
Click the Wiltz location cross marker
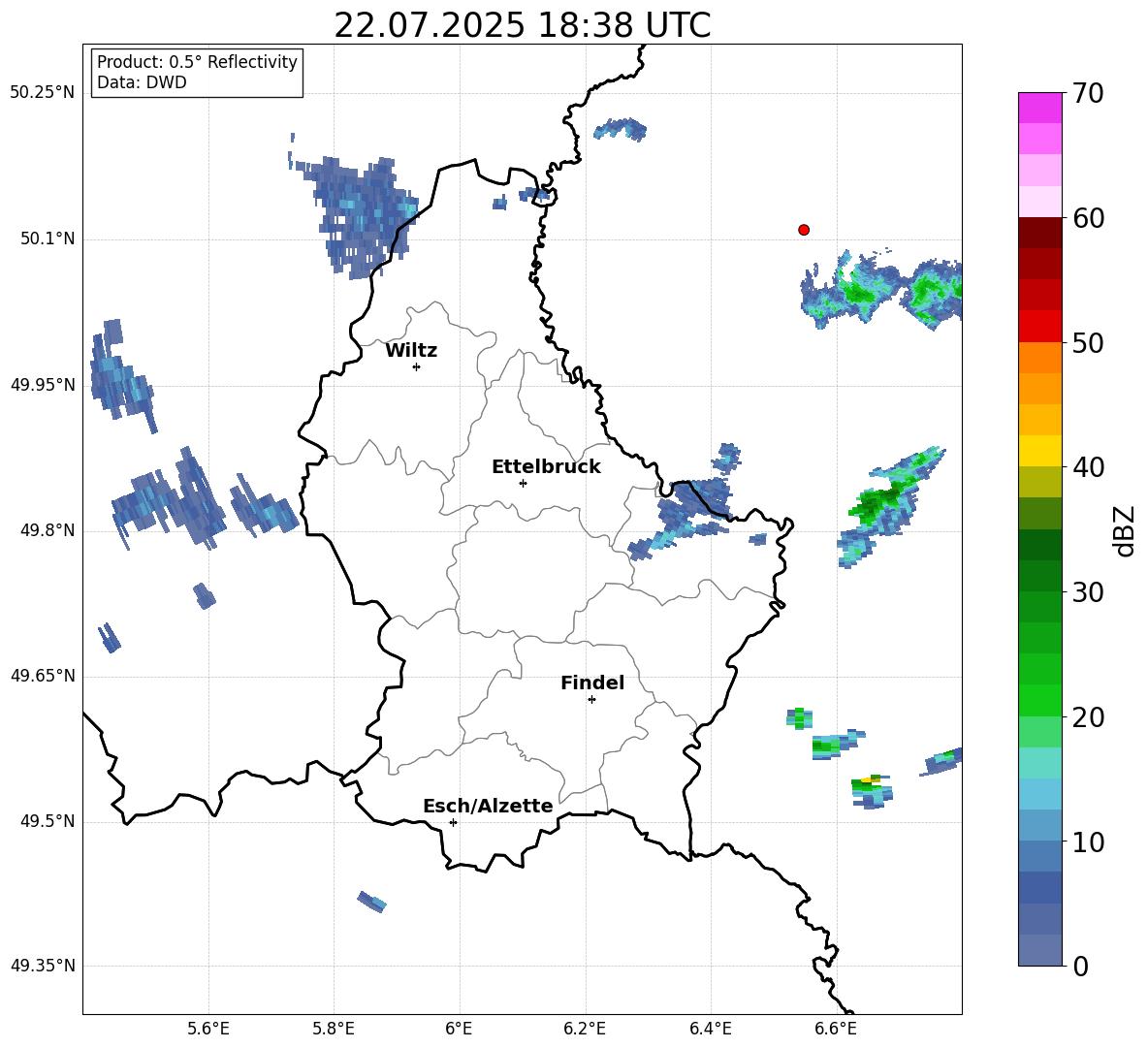(x=417, y=366)
